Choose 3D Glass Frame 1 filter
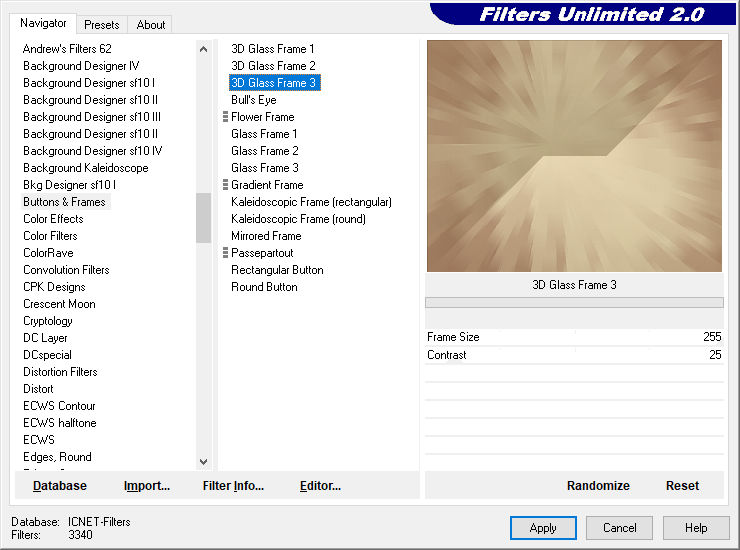740x550 pixels. [272, 49]
